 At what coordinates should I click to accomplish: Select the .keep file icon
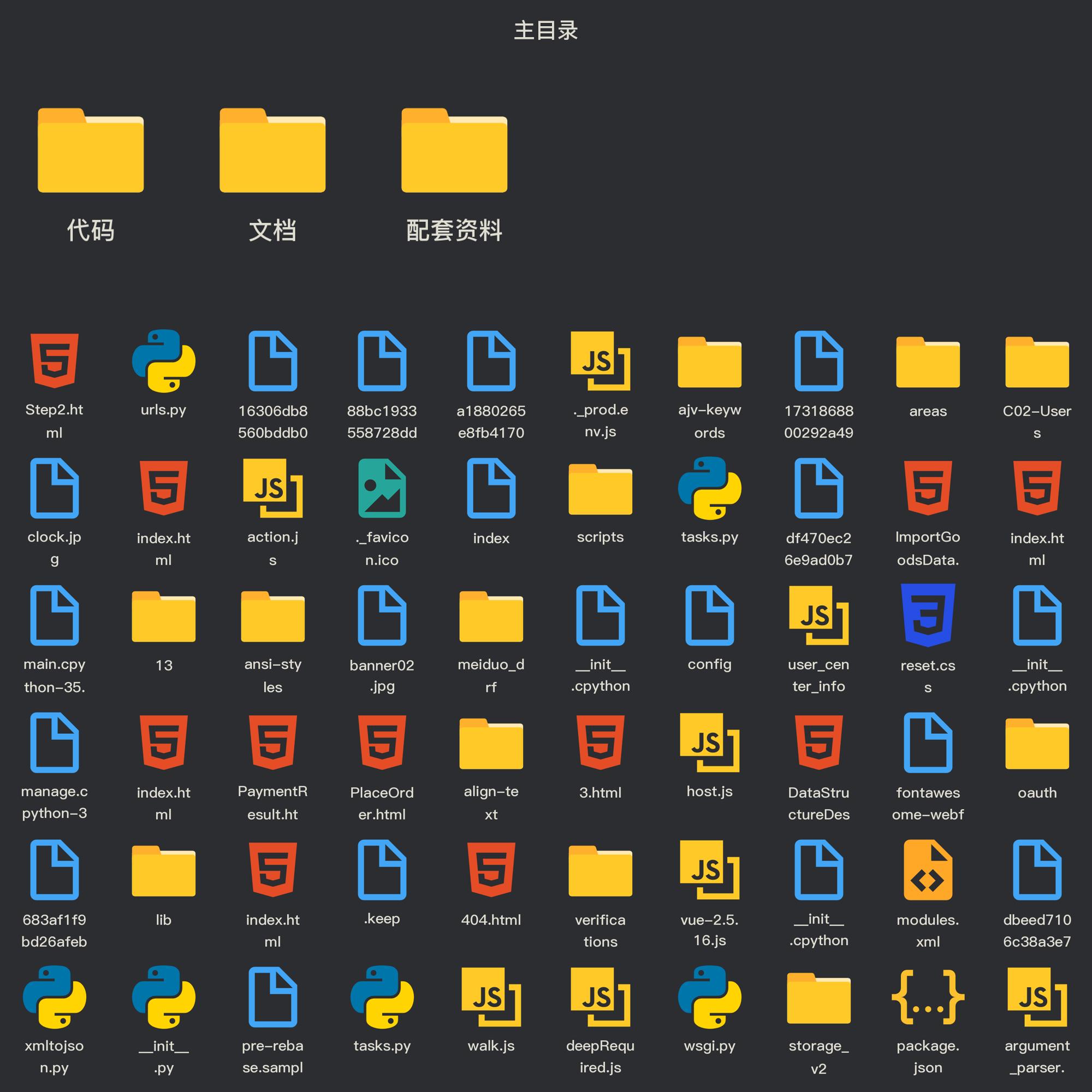point(382,869)
